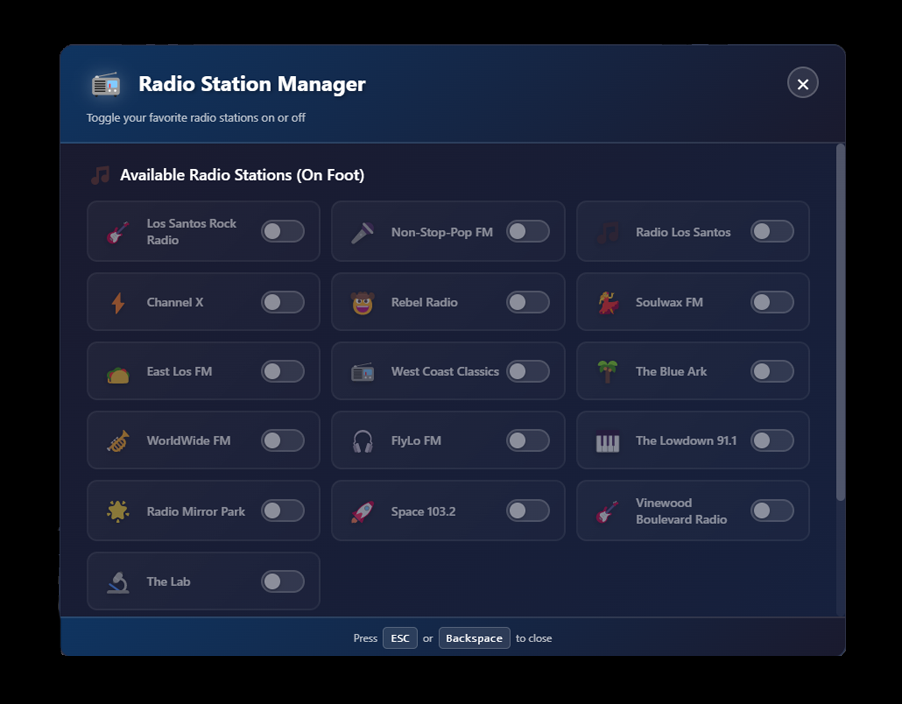Screen dimensions: 902x704
Task: Select the piano icon for The Lowdown 91.1
Action: coord(609,440)
